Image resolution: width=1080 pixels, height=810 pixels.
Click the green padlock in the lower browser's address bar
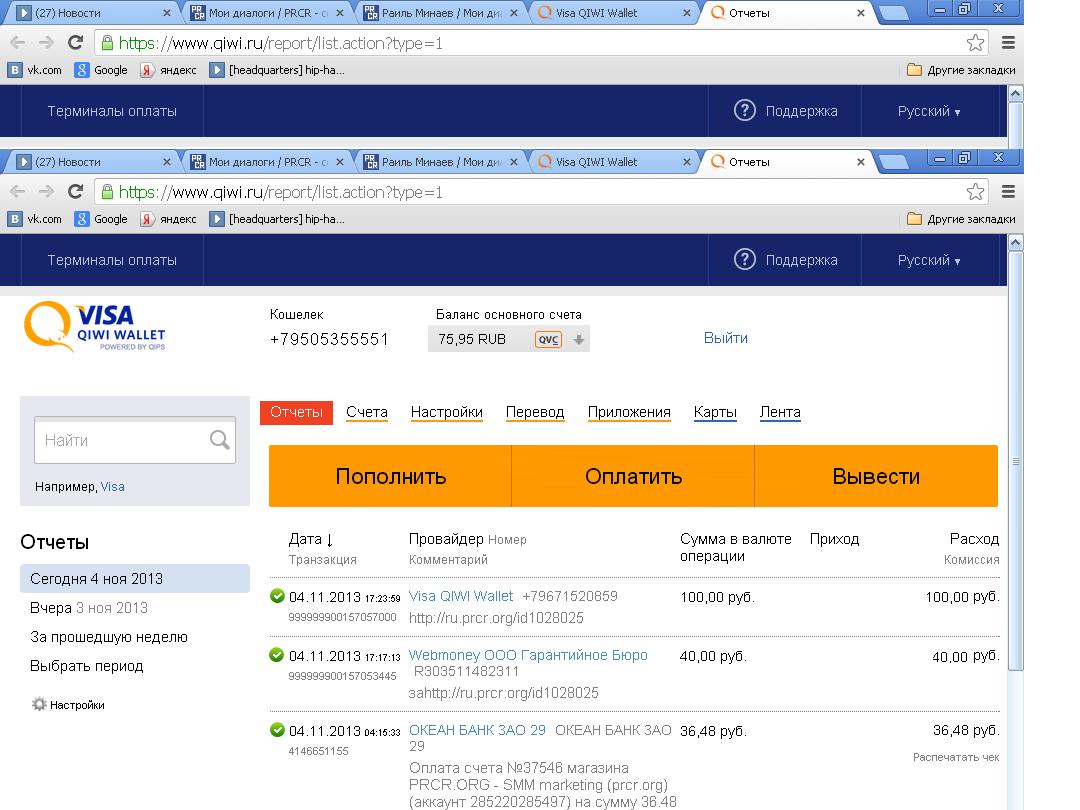(x=107, y=191)
